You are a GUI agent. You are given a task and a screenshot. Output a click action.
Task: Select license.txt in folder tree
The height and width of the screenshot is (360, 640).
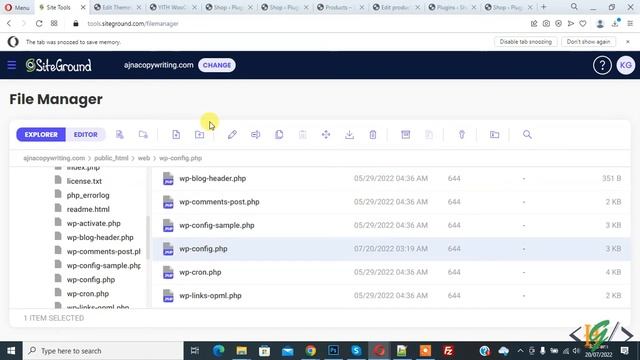(x=84, y=181)
